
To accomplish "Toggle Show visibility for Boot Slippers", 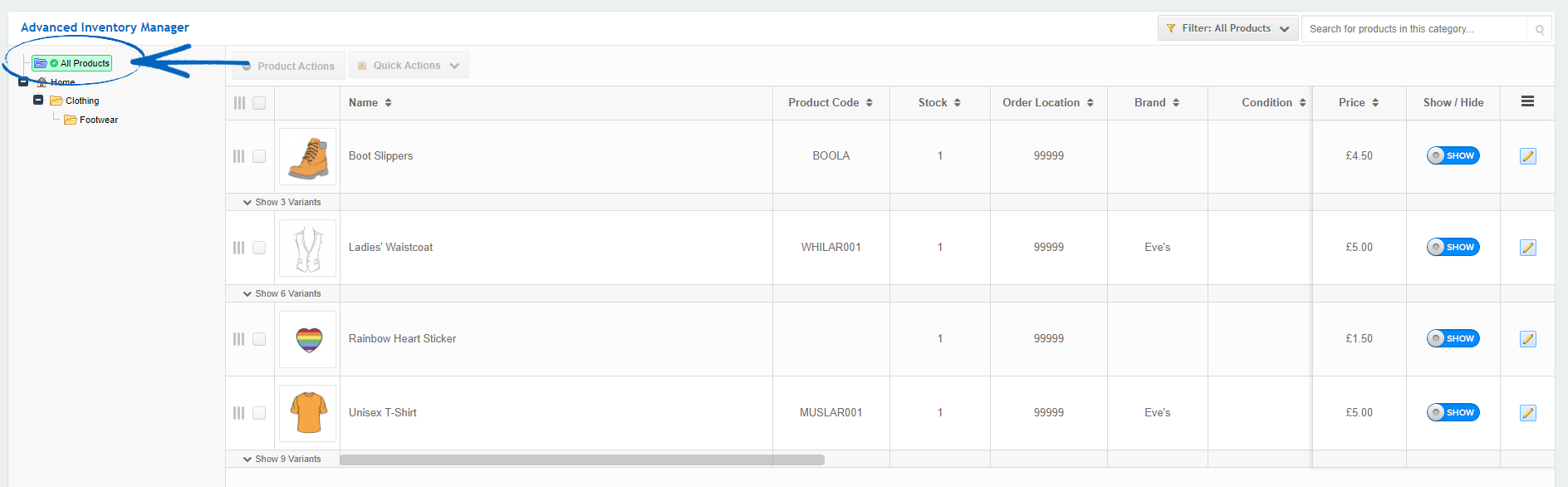I will pyautogui.click(x=1453, y=155).
